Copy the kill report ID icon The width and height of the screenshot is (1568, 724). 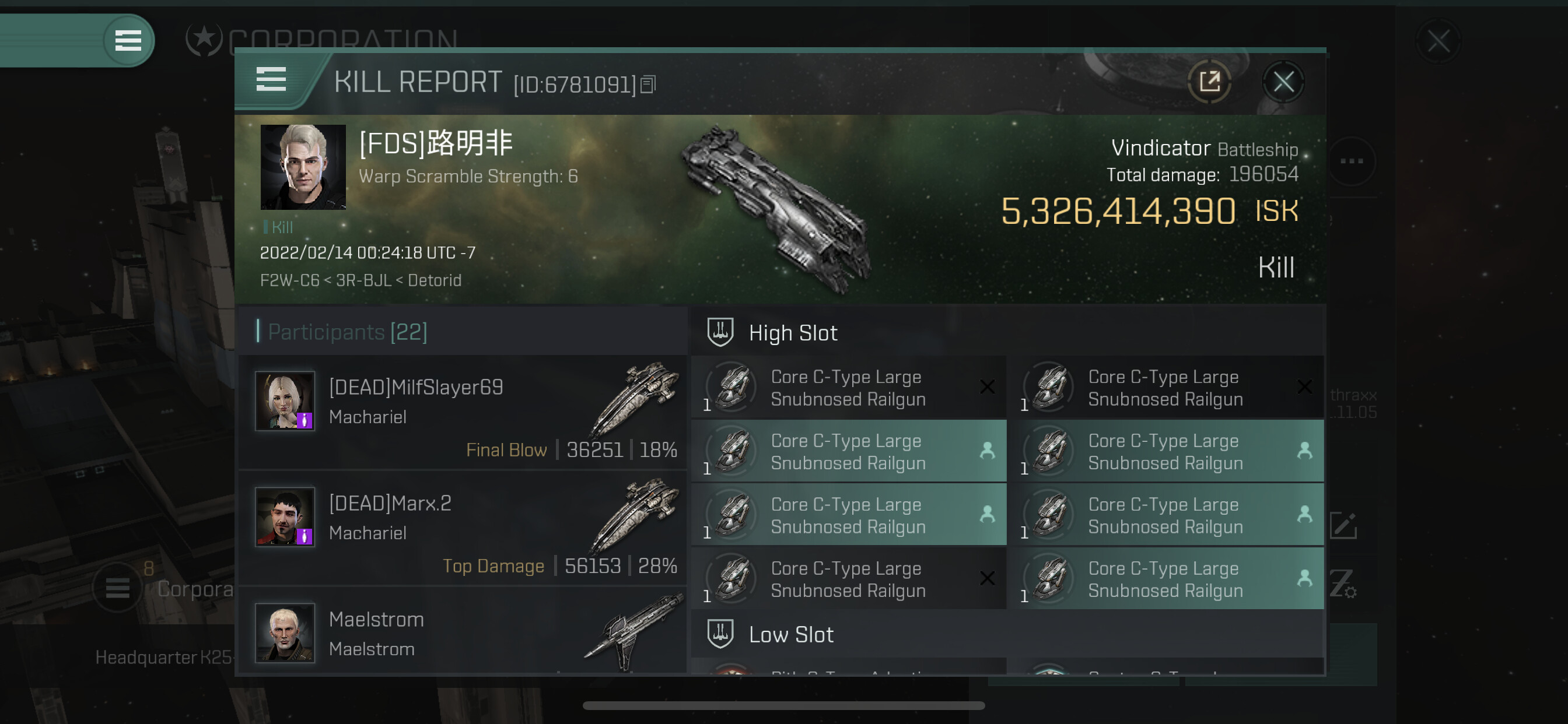point(647,85)
